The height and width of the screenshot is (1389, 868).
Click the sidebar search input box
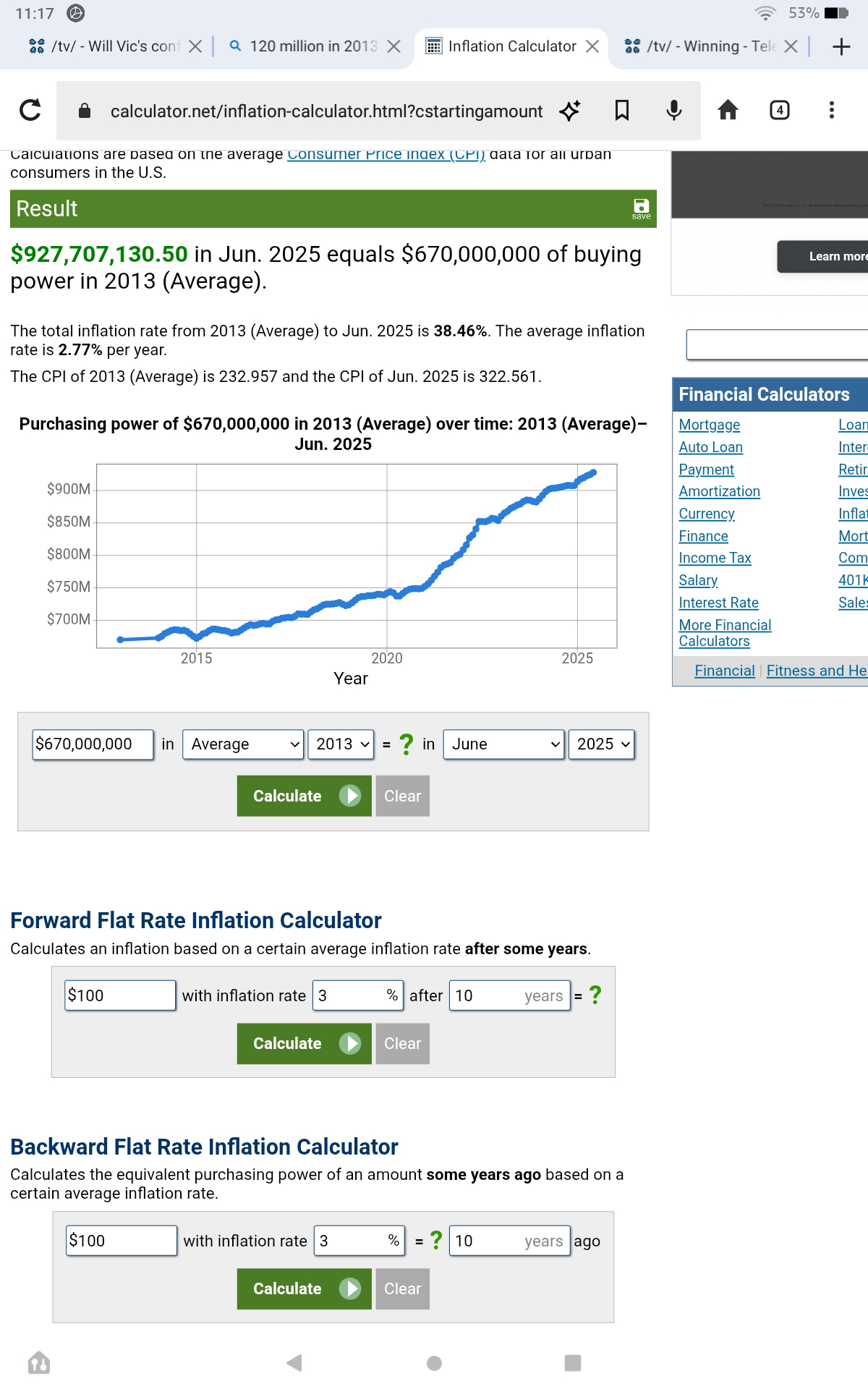[777, 344]
